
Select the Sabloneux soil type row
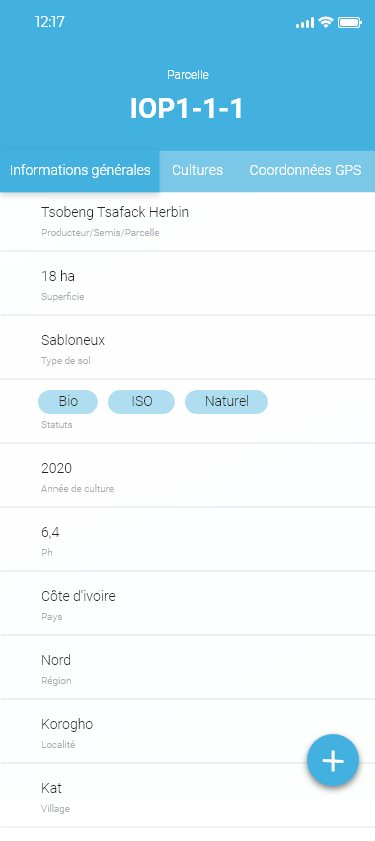187,347
